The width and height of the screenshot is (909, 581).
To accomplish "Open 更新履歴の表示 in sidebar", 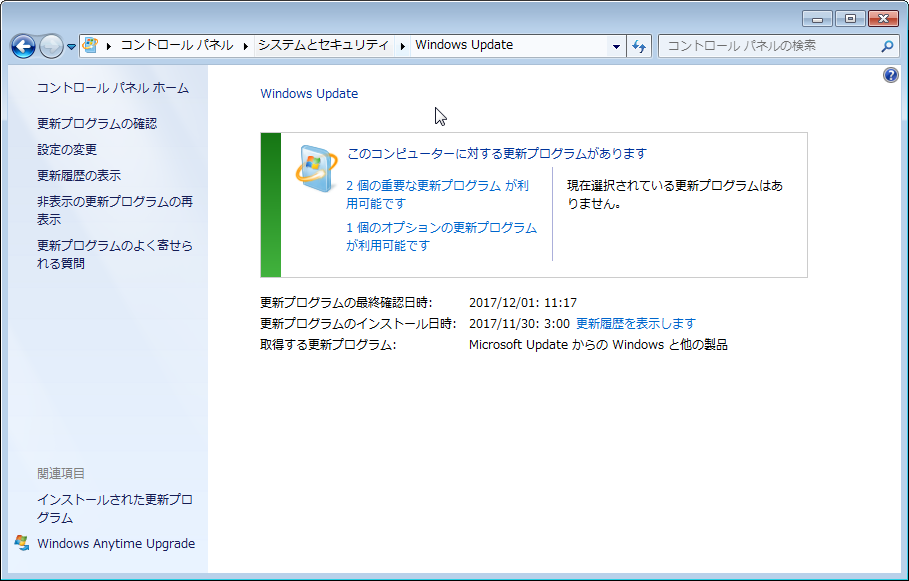I will pos(79,176).
